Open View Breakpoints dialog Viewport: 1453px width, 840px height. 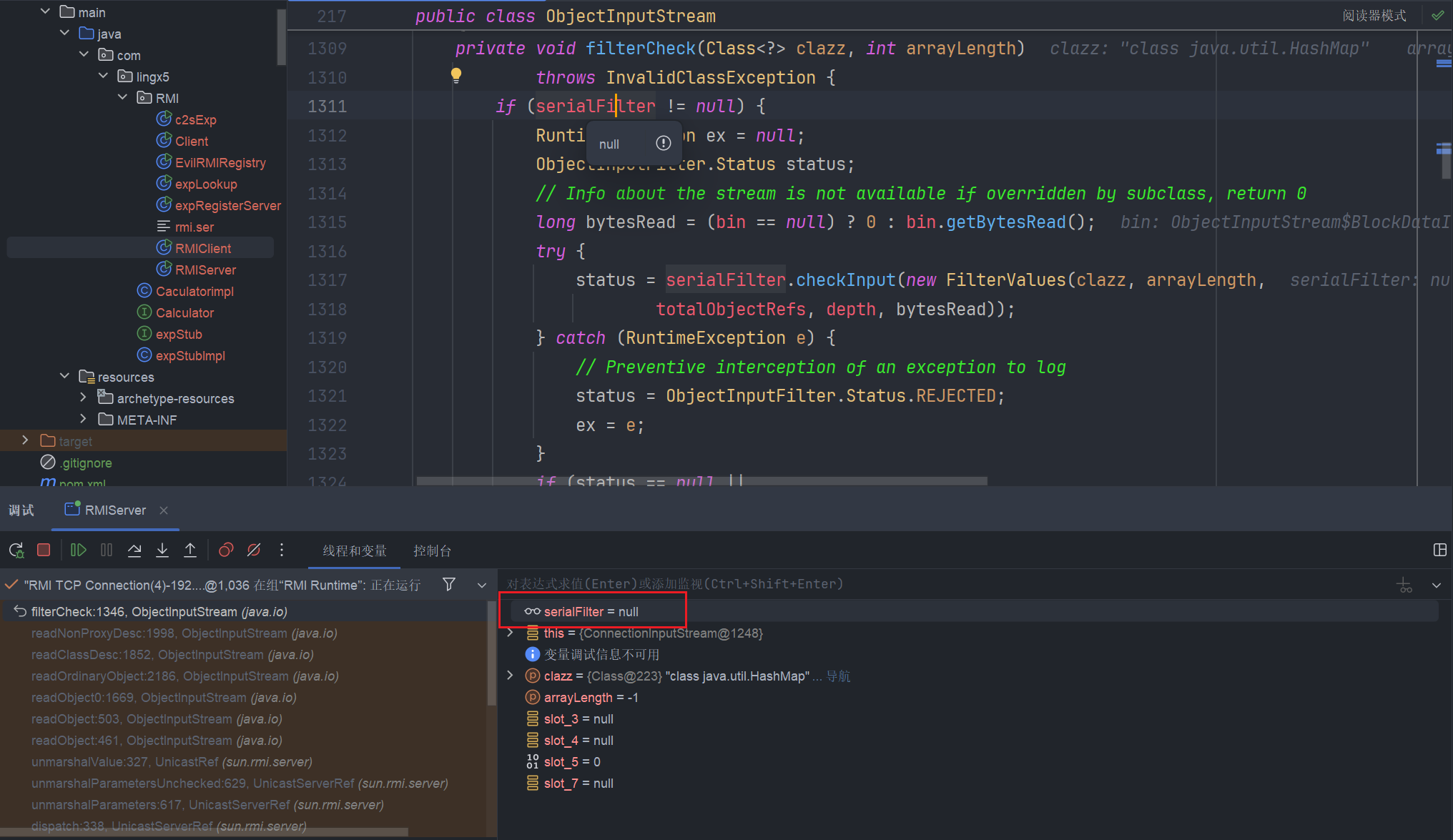coord(226,550)
